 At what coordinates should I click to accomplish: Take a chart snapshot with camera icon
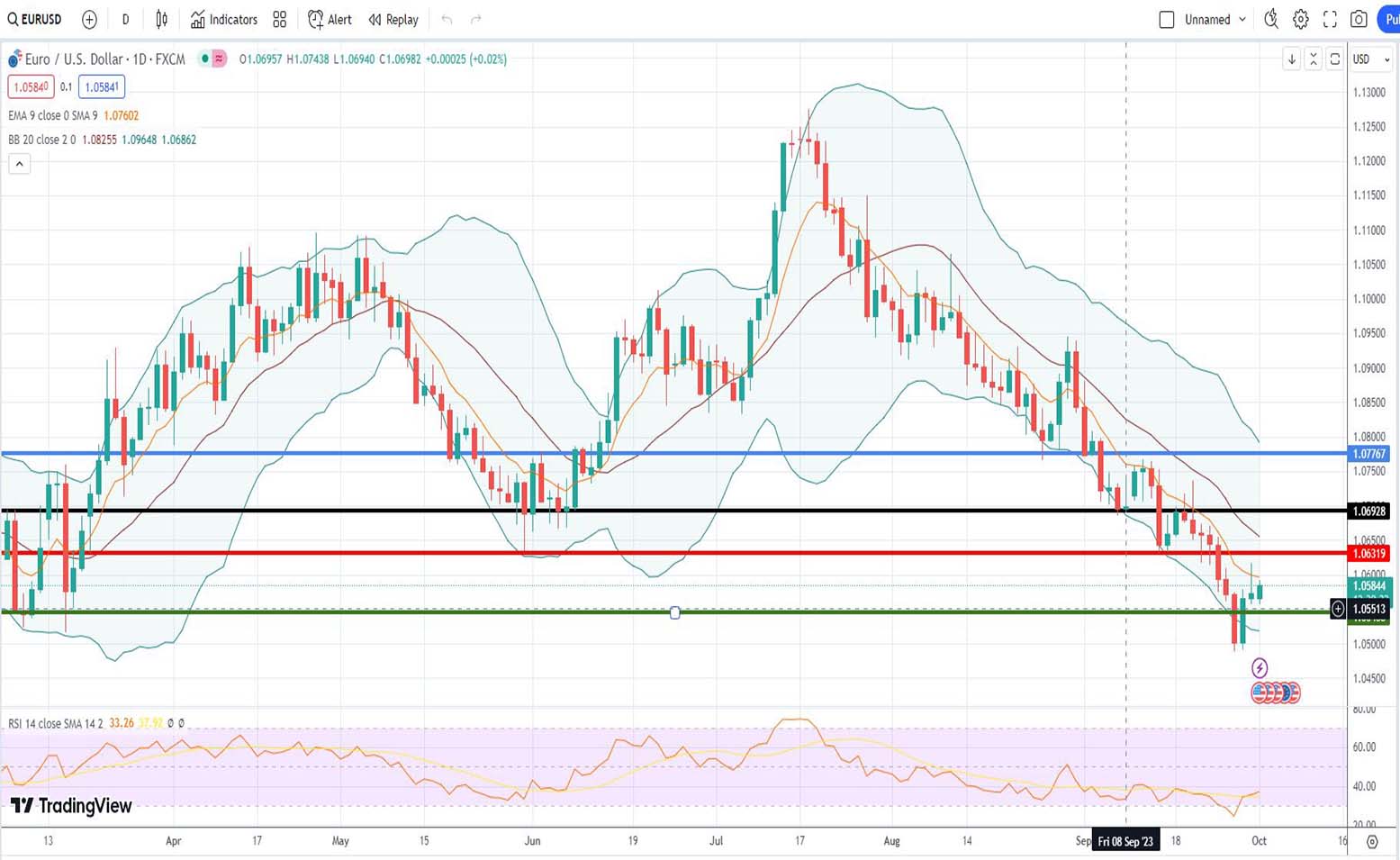pyautogui.click(x=1359, y=19)
